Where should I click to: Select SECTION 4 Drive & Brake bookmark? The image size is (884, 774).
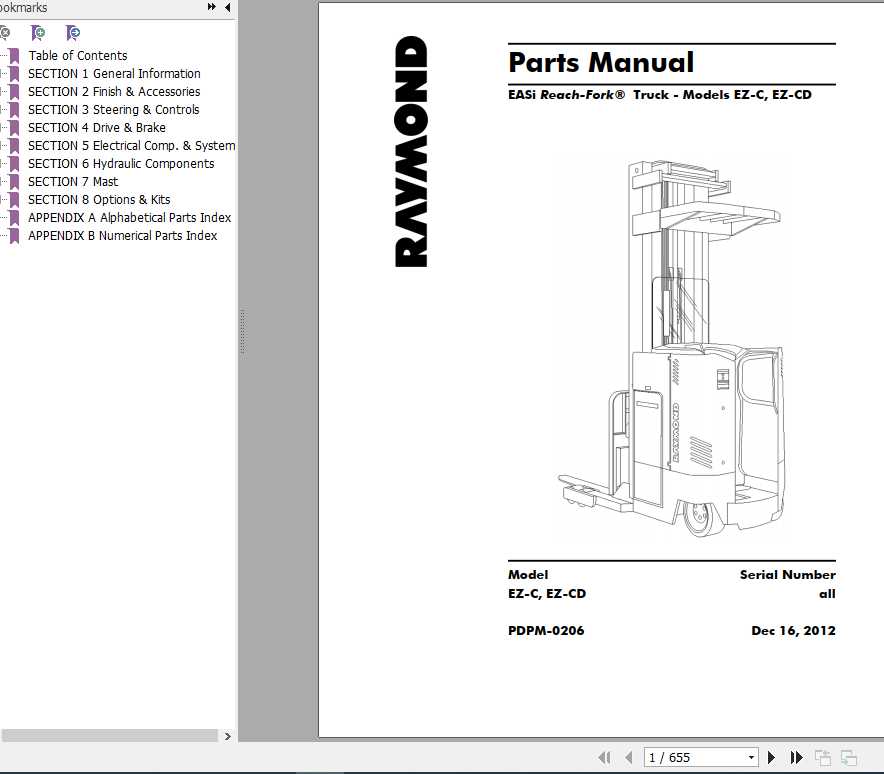pyautogui.click(x=96, y=128)
